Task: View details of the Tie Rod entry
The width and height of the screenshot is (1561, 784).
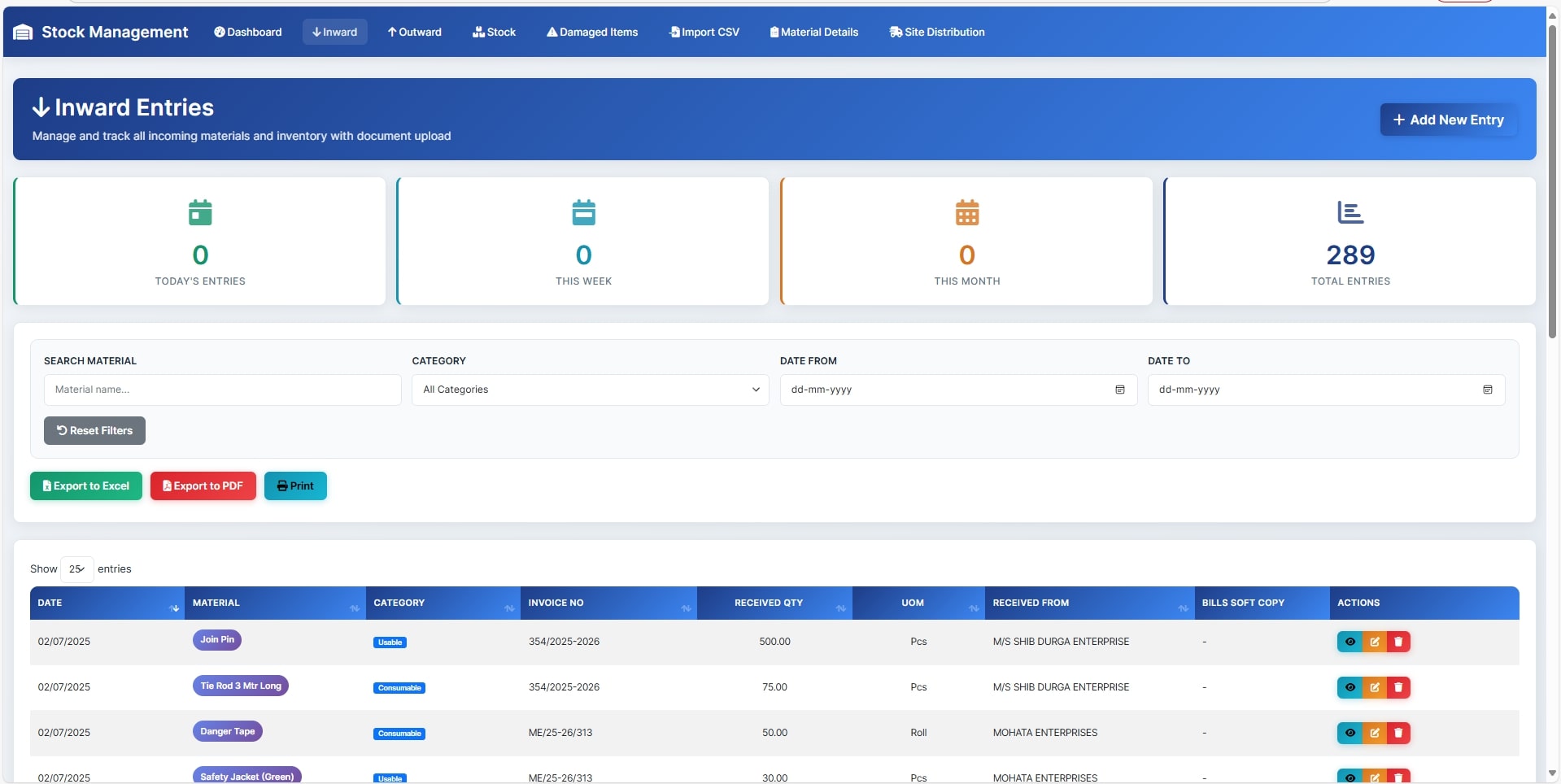Action: (1350, 687)
